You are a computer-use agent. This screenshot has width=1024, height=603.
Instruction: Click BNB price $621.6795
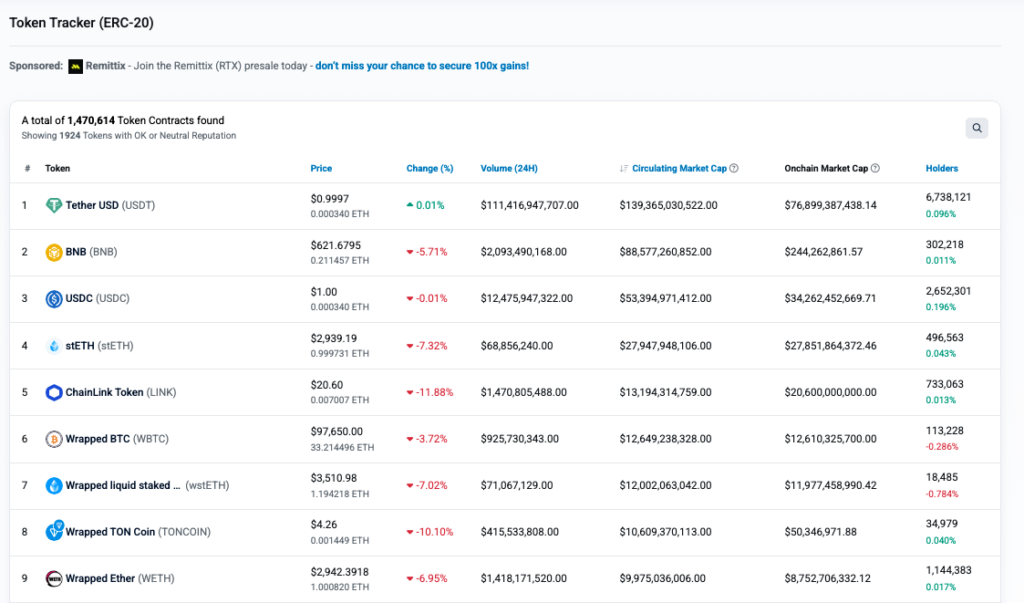pyautogui.click(x=336, y=246)
